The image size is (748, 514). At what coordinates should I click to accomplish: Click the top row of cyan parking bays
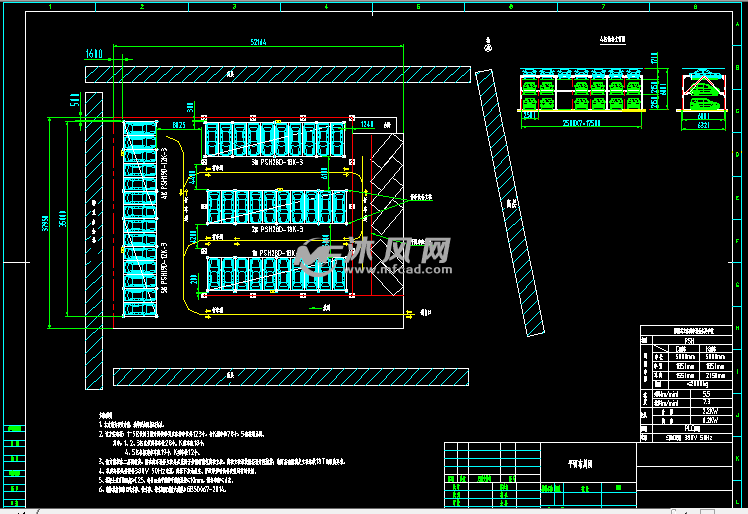(275, 139)
